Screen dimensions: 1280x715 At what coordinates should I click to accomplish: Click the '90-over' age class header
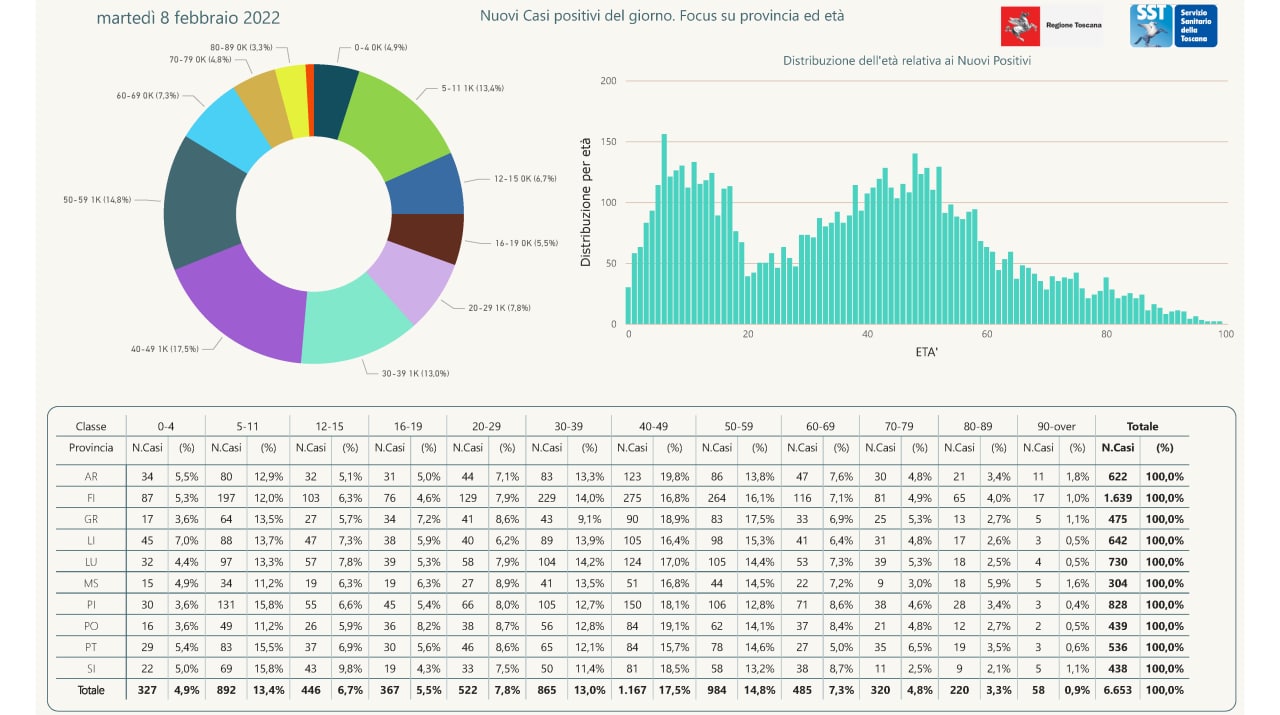tap(1056, 426)
